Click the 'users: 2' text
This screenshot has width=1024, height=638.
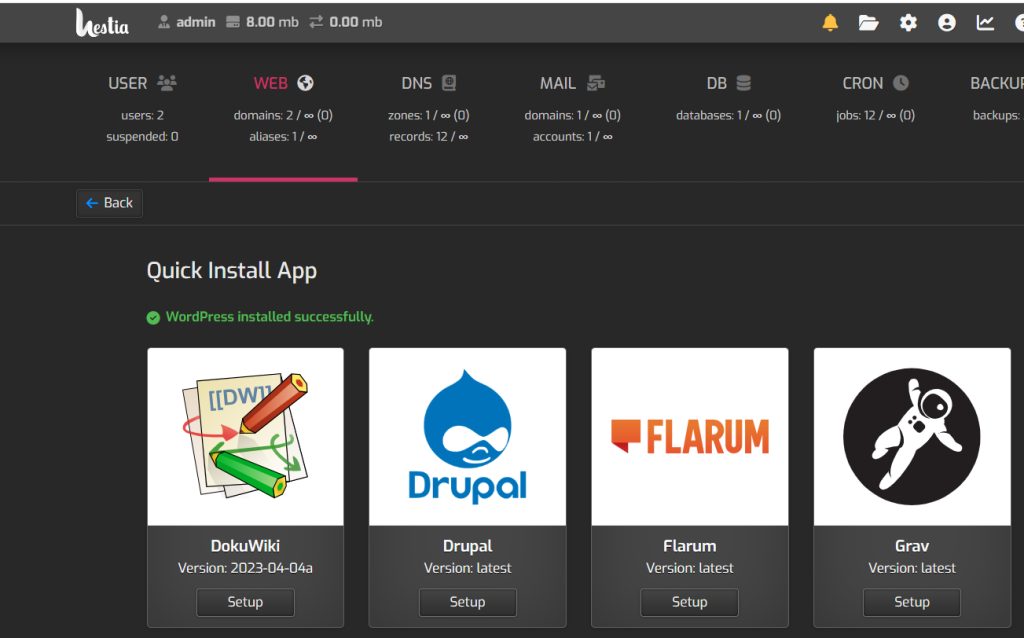142,116
